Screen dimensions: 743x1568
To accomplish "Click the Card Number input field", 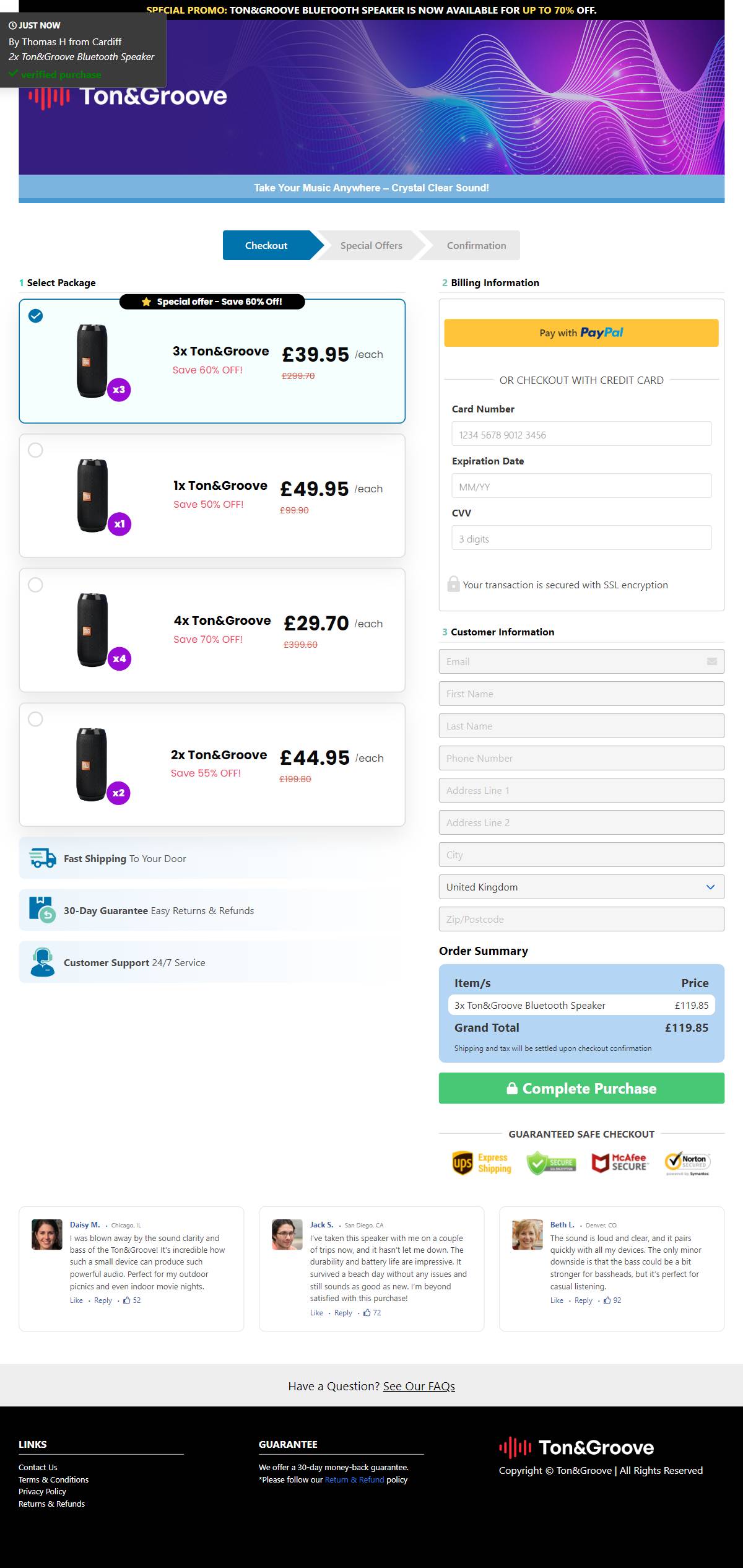I will coord(581,434).
